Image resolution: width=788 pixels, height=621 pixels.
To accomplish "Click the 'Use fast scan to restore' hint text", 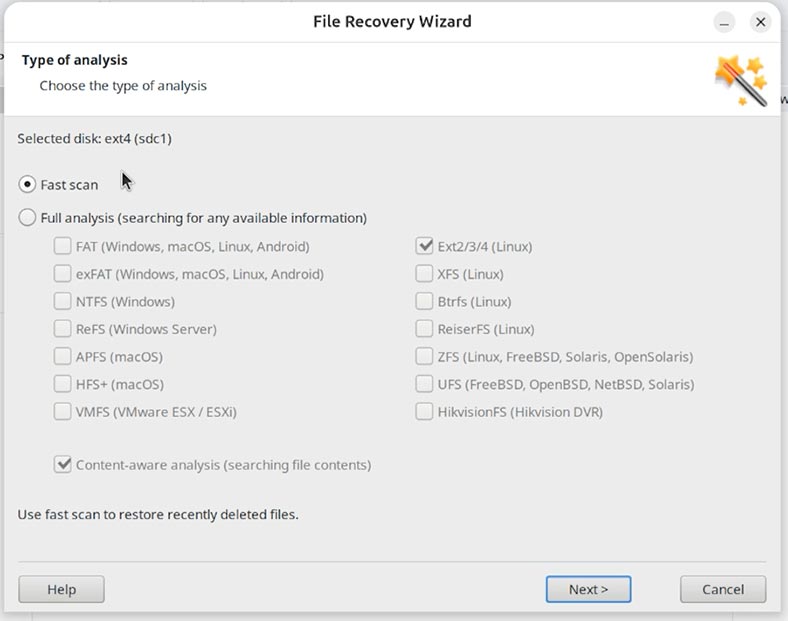I will coord(158,514).
